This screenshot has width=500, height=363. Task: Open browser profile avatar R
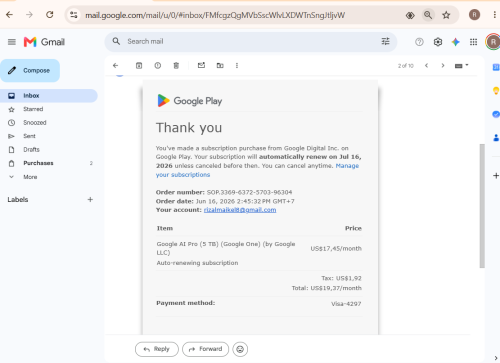pyautogui.click(x=474, y=15)
